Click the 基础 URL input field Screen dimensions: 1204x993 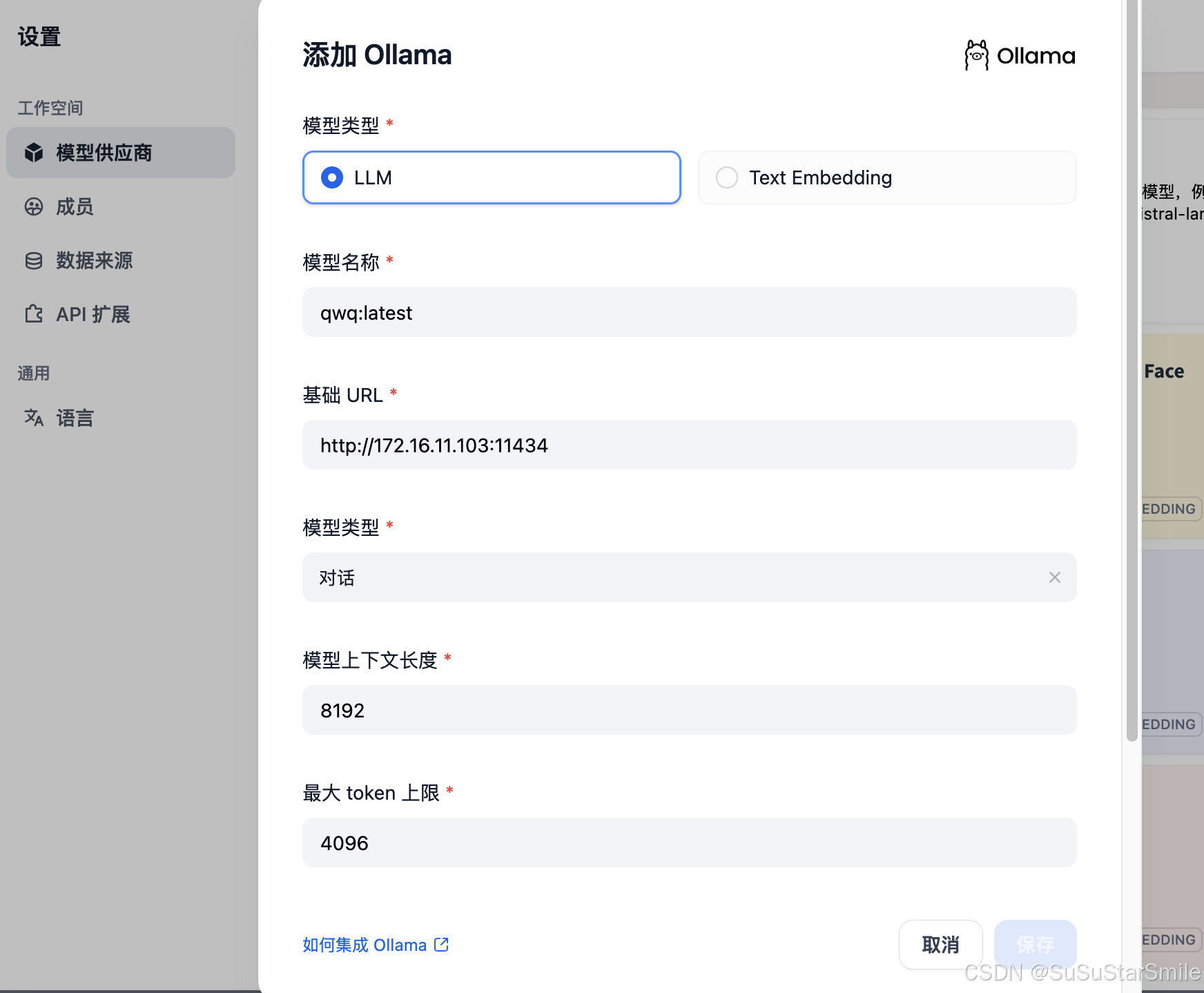pos(689,445)
